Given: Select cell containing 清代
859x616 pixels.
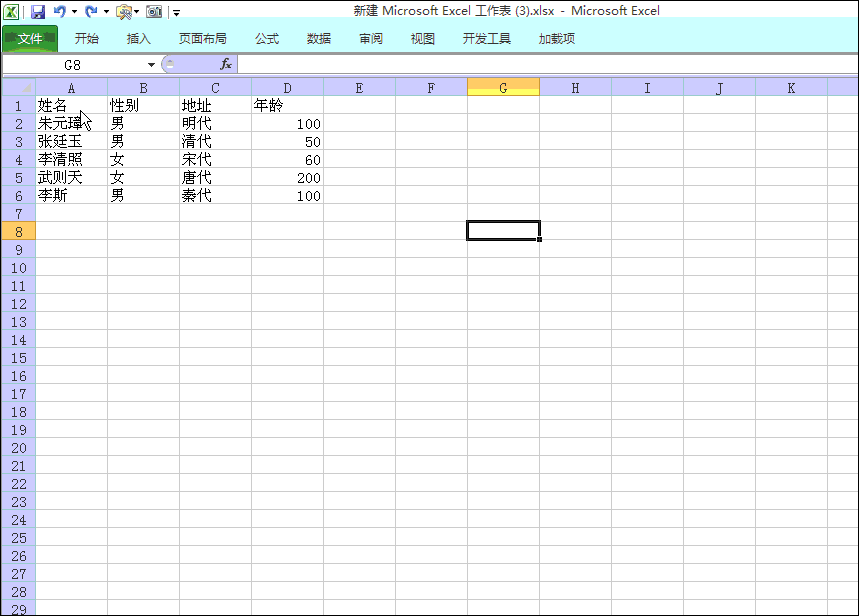Looking at the screenshot, I should [215, 141].
